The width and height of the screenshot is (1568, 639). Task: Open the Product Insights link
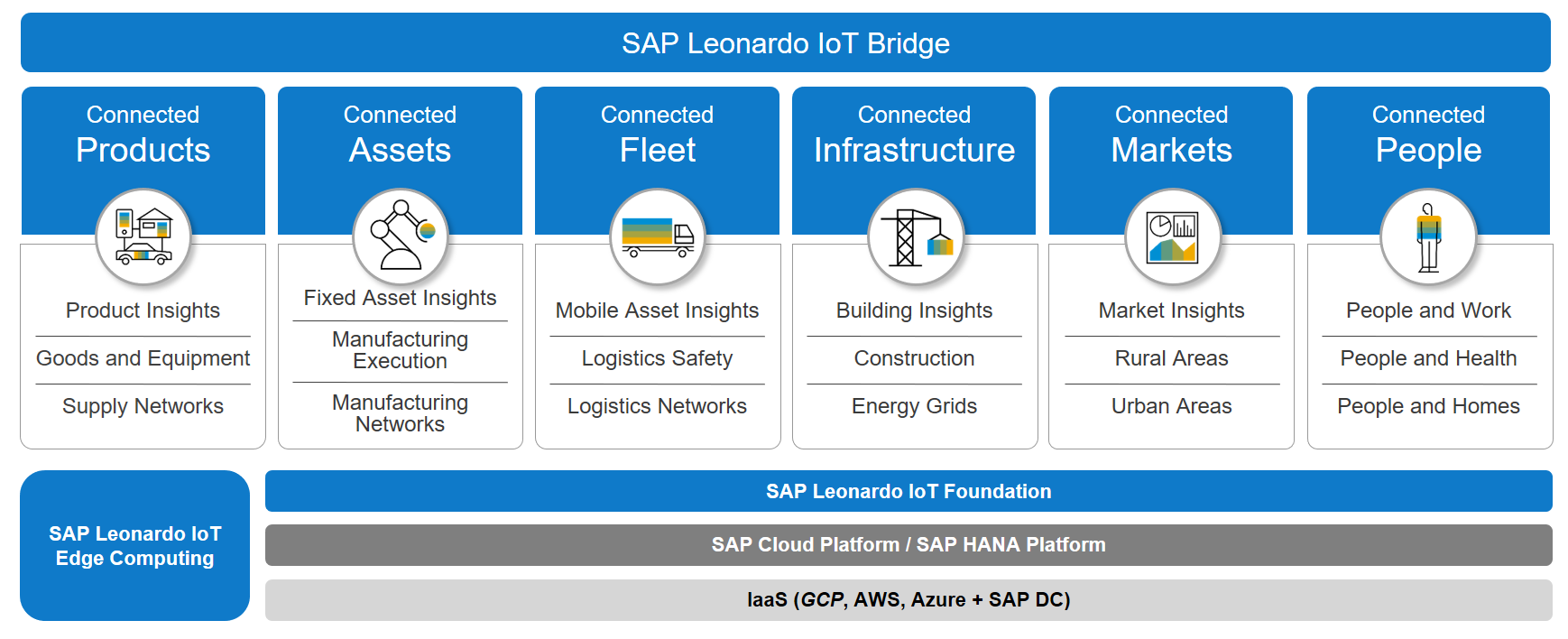point(143,310)
